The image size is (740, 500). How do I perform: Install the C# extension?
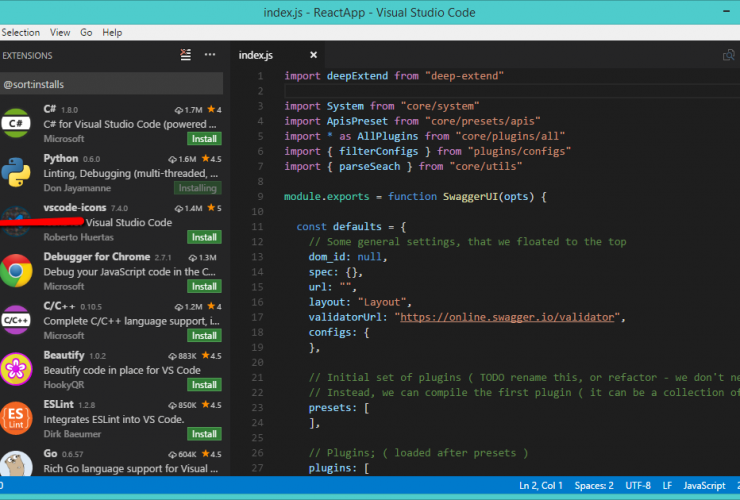(x=204, y=139)
